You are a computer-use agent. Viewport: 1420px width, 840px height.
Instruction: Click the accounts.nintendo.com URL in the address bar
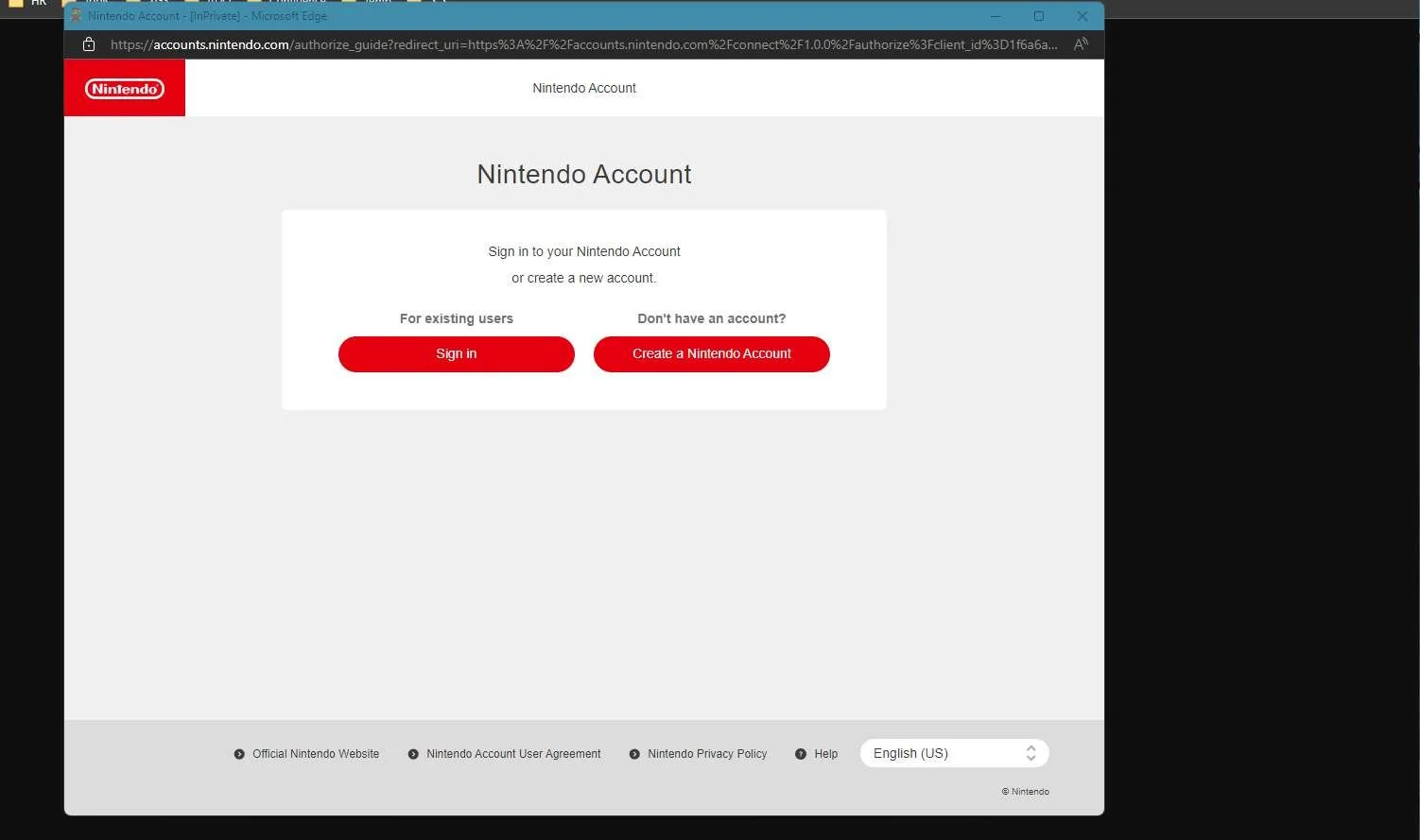pos(583,44)
